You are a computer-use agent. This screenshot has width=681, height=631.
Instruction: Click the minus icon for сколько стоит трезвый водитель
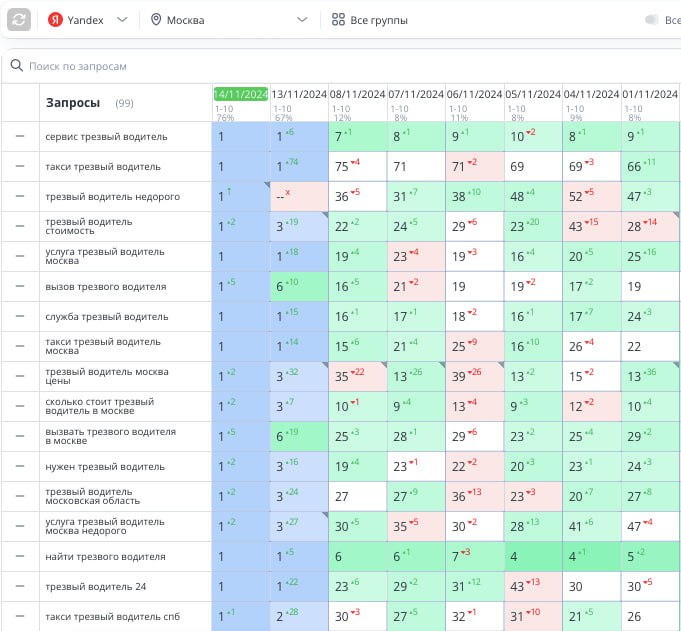[20, 406]
